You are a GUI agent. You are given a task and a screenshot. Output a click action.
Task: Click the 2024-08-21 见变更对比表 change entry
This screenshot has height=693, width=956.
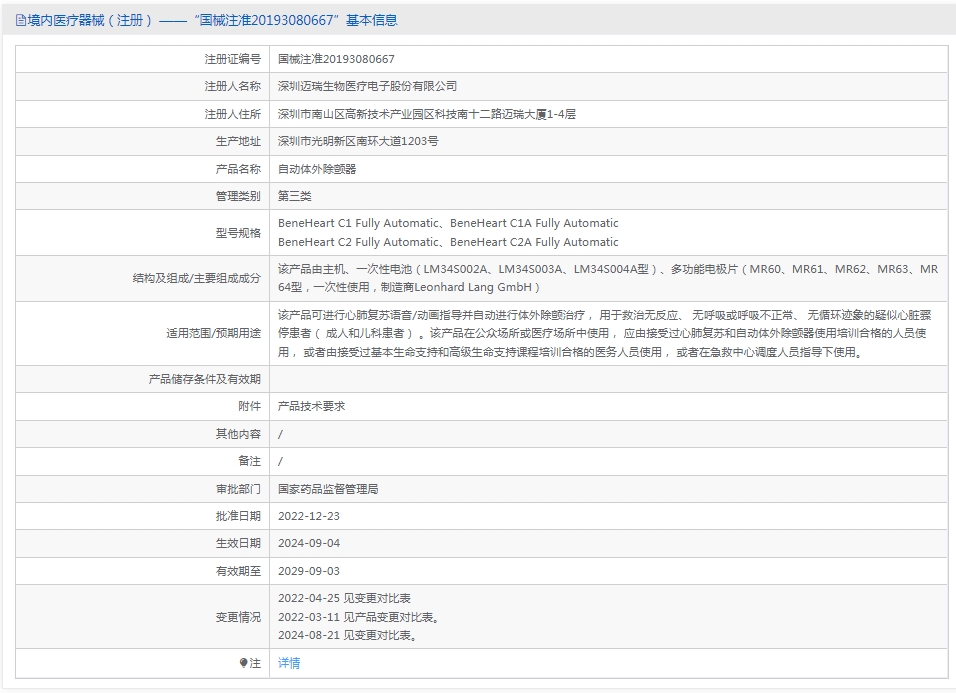[347, 635]
